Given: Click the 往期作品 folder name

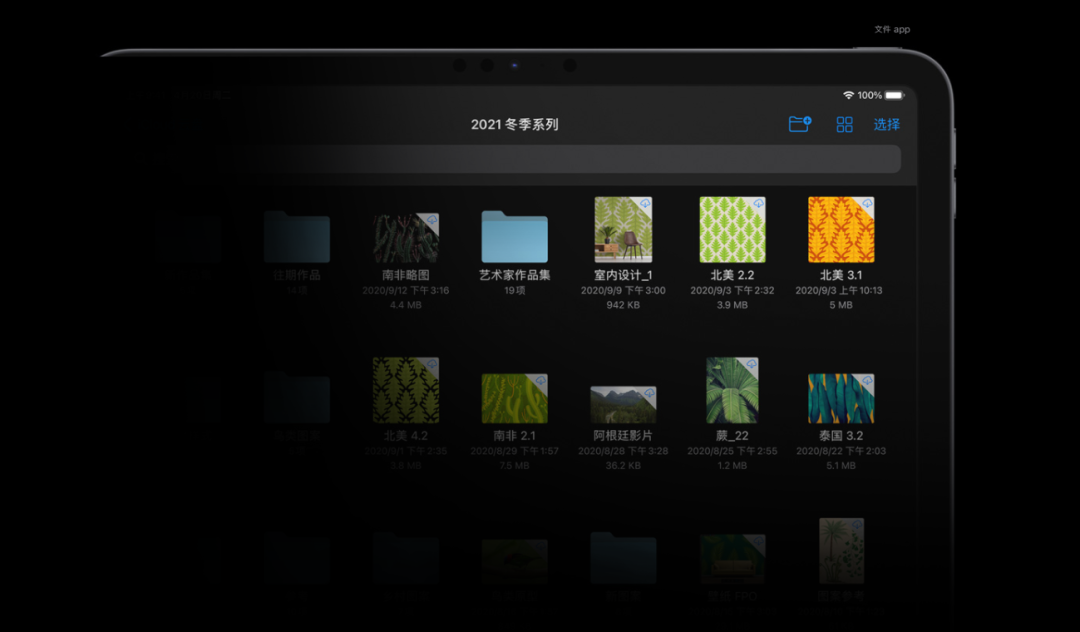Looking at the screenshot, I should [297, 275].
